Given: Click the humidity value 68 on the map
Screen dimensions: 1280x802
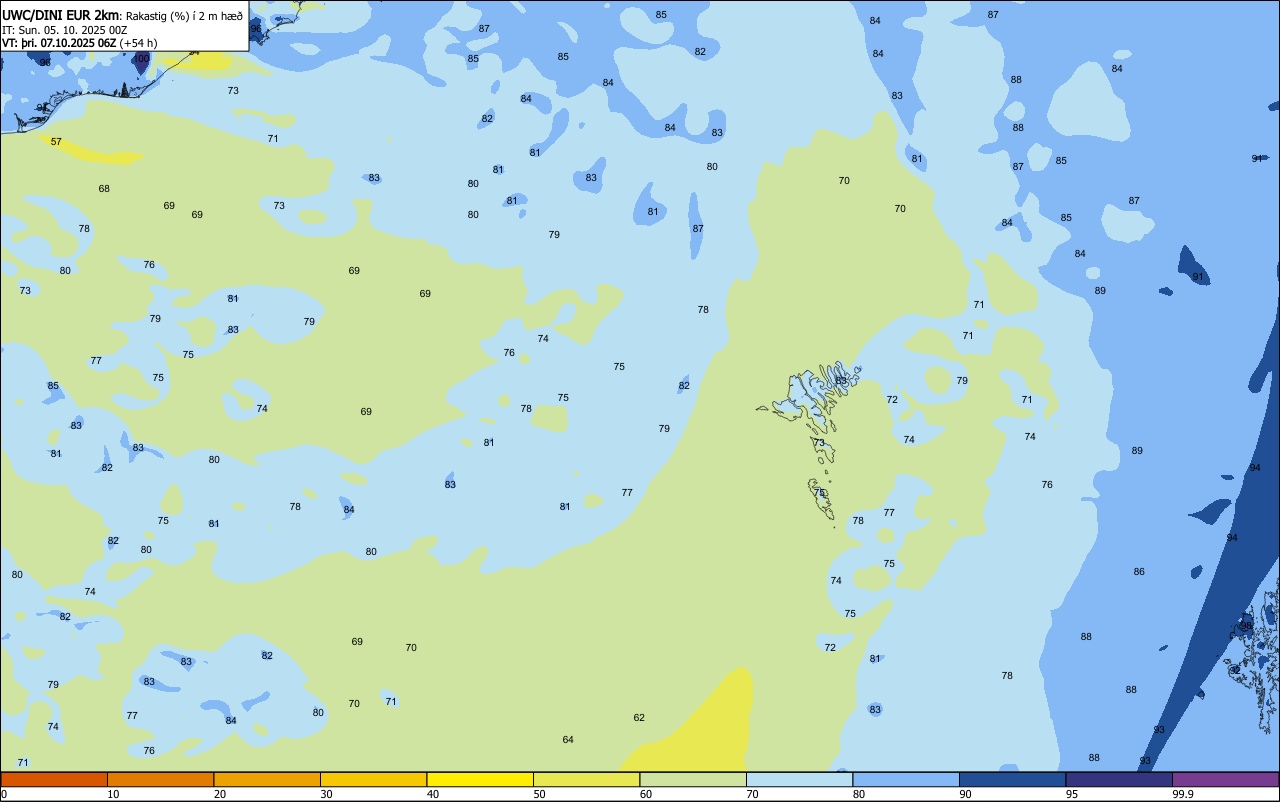Looking at the screenshot, I should pyautogui.click(x=104, y=189).
